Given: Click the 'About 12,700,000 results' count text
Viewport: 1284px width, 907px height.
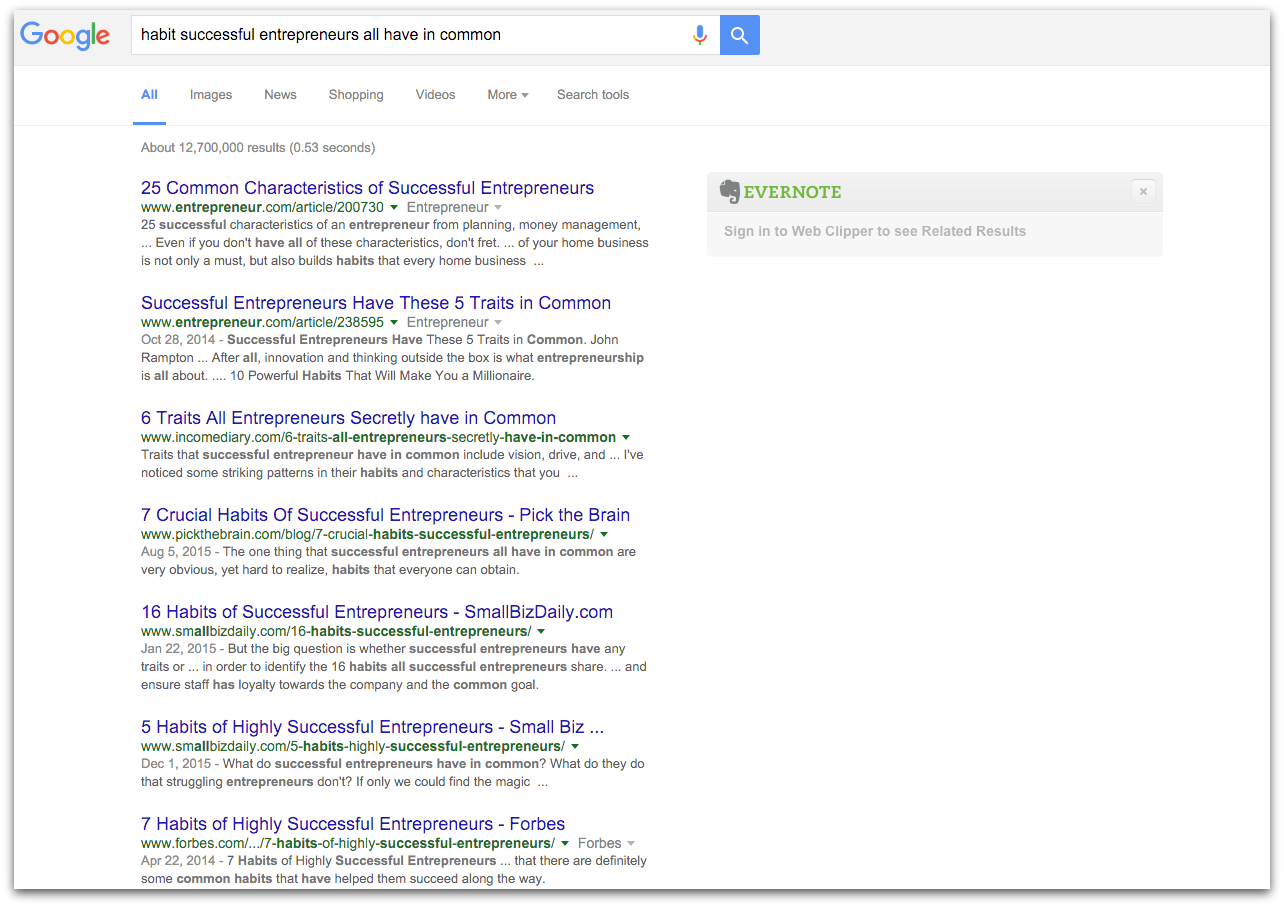Looking at the screenshot, I should coord(258,148).
